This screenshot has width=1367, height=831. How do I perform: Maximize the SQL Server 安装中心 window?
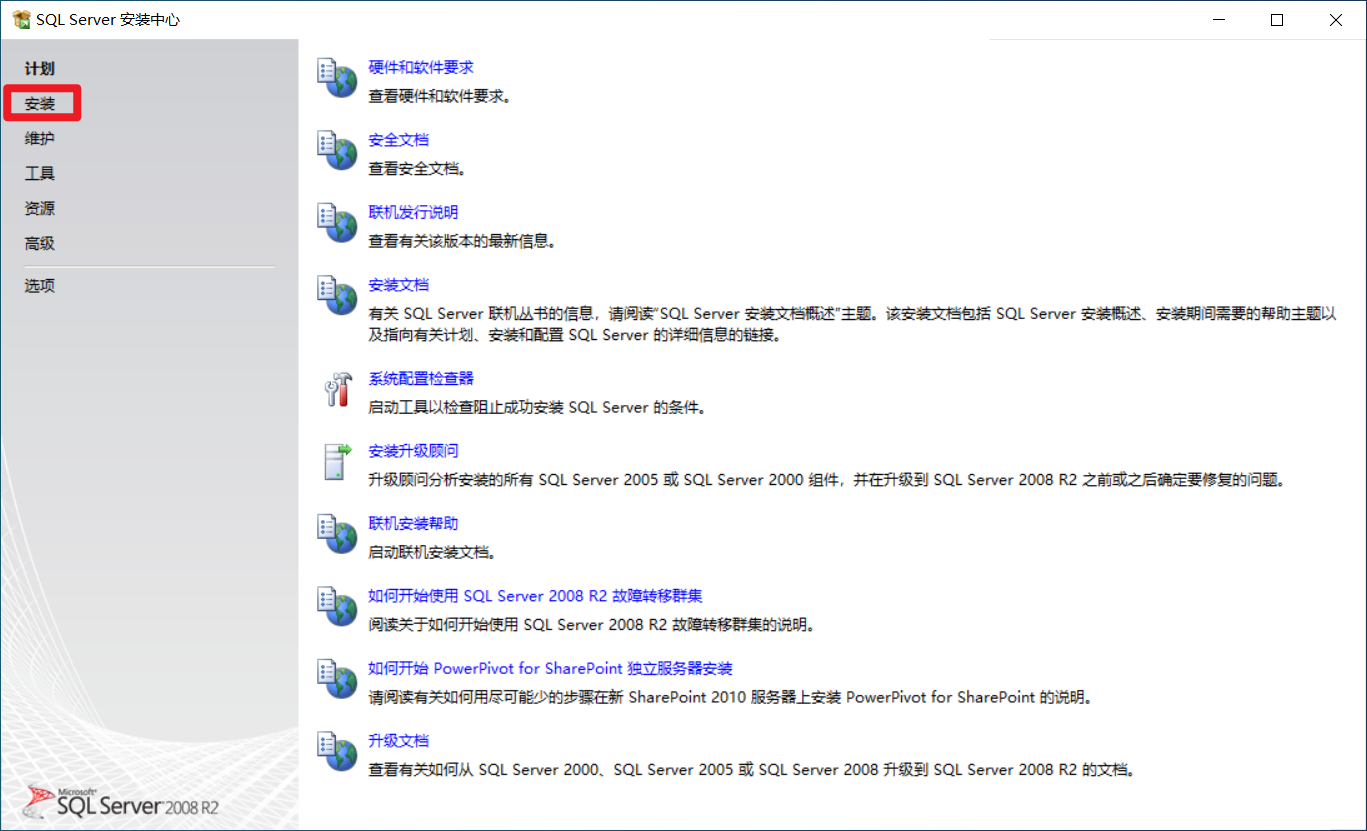1277,20
